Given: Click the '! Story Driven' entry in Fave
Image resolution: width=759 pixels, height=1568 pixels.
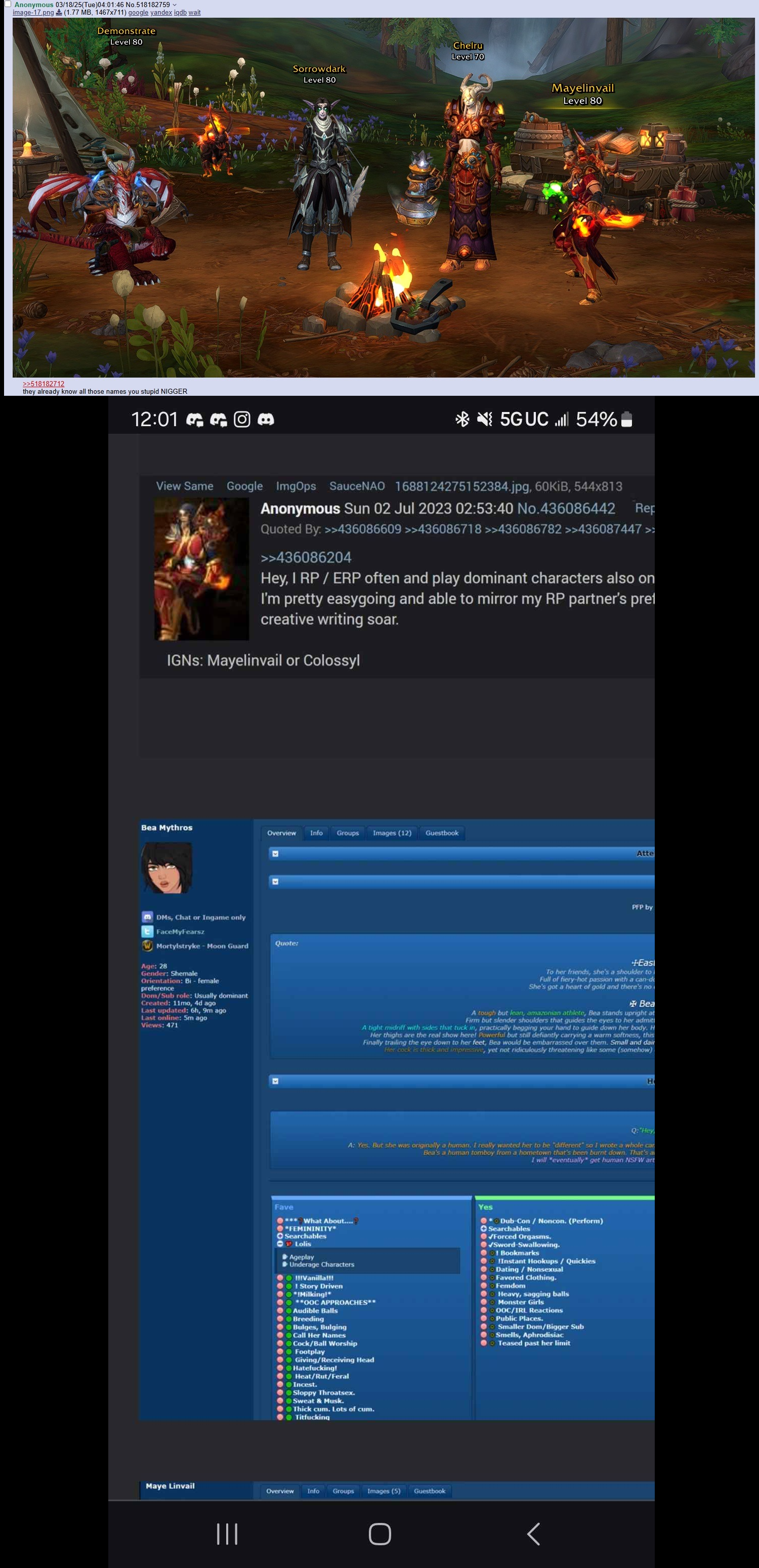Looking at the screenshot, I should click(x=318, y=1286).
